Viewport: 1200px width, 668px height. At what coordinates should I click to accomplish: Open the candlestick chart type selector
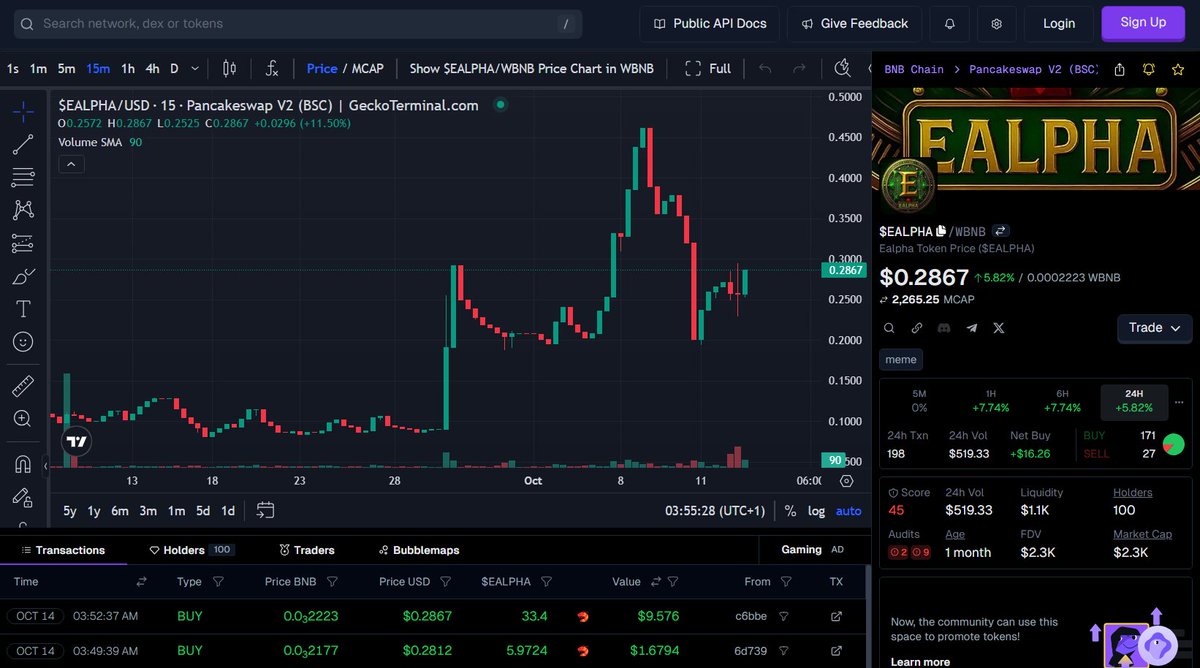click(229, 68)
